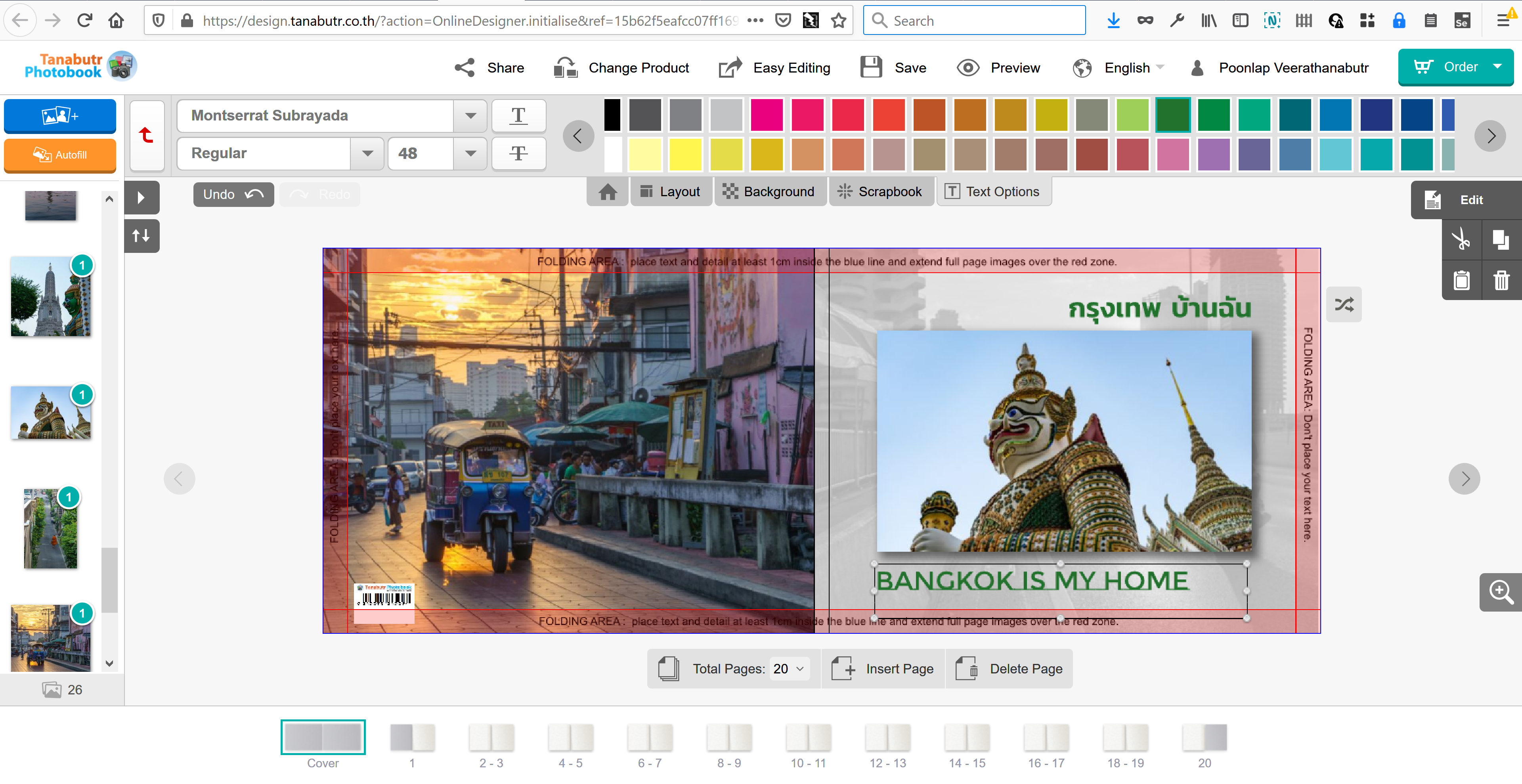Click the BANGKOK IS MY HOME text box
The height and width of the screenshot is (784, 1522).
pyautogui.click(x=1060, y=590)
